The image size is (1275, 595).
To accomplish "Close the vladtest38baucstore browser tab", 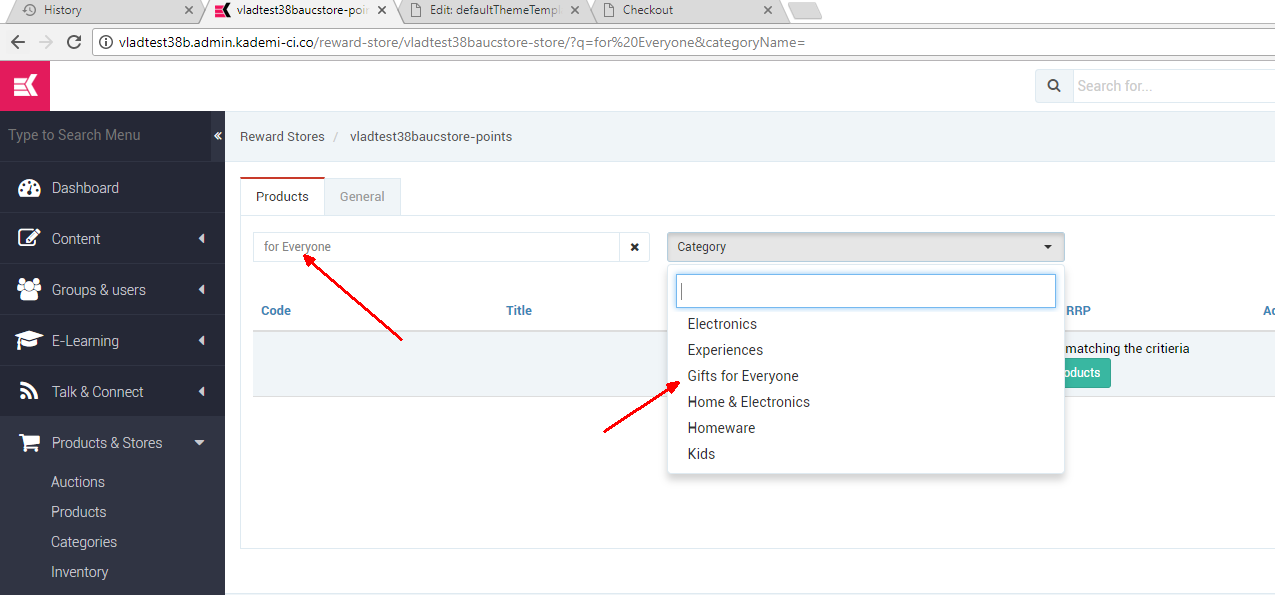I will coord(382,10).
